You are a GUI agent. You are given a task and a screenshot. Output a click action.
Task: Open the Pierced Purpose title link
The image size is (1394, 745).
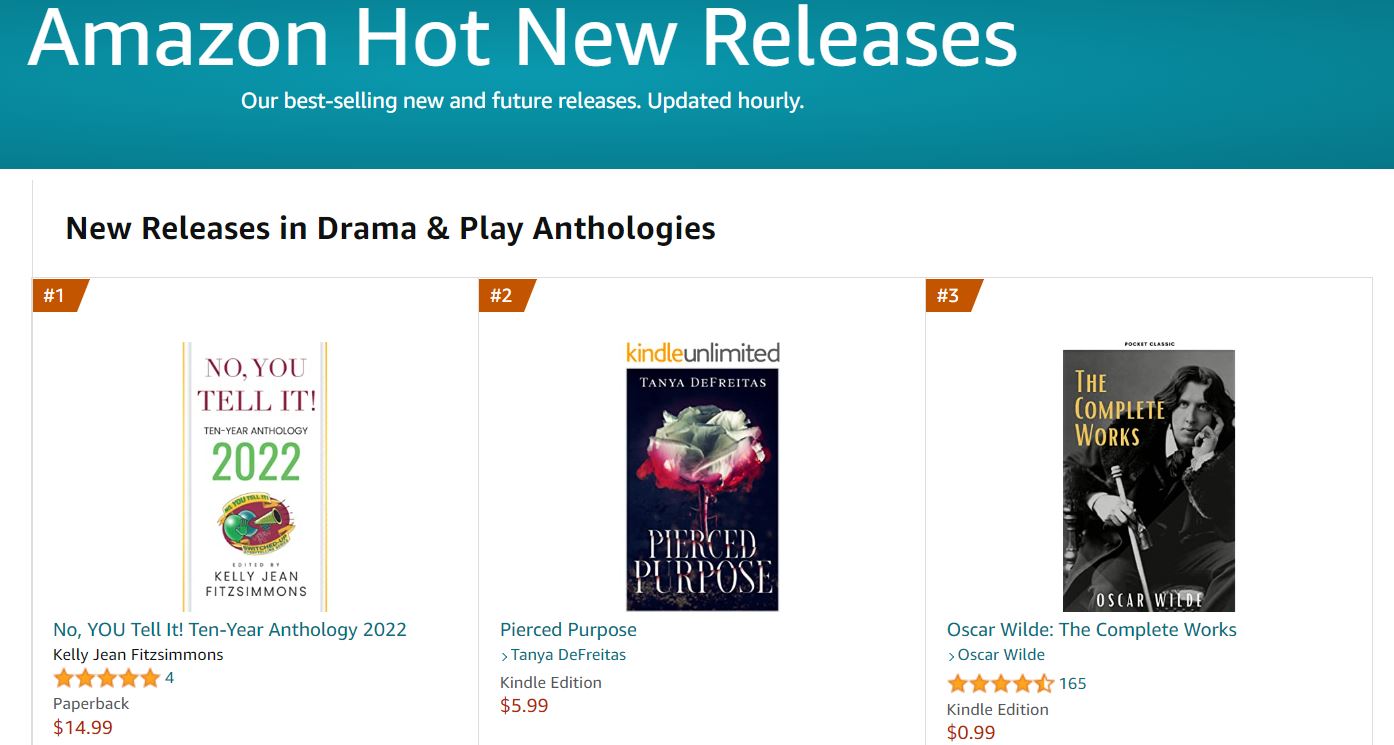point(568,630)
